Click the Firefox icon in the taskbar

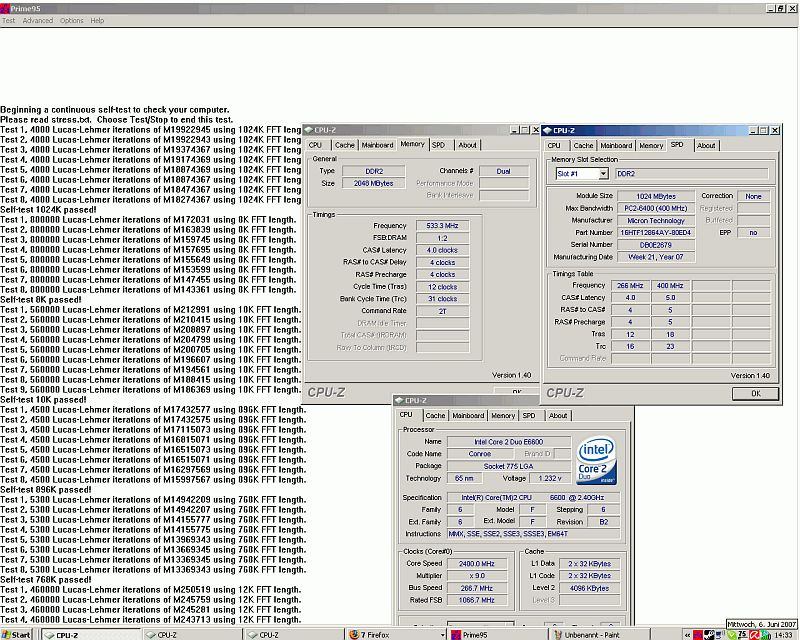click(x=354, y=634)
